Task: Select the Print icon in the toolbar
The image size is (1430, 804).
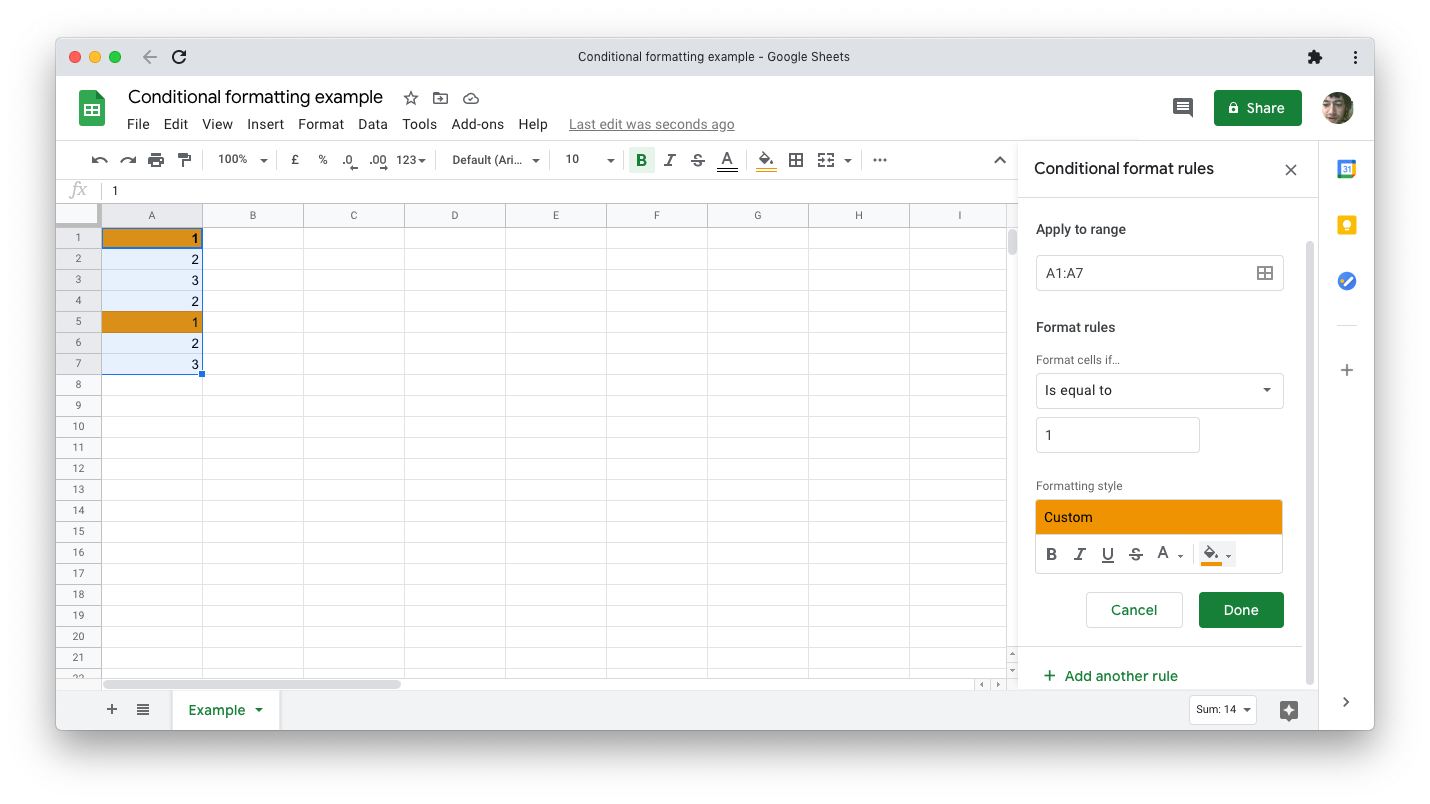Action: click(156, 159)
